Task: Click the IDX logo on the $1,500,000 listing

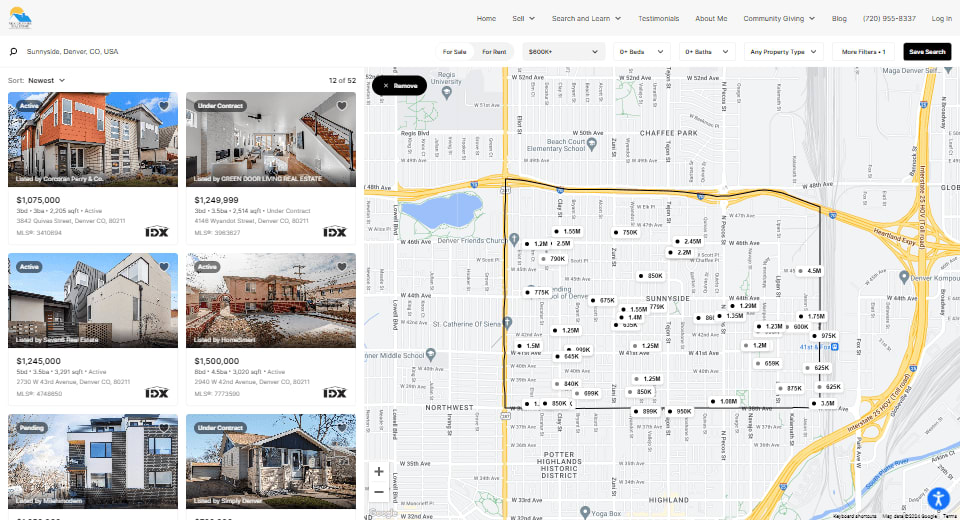Action: [x=334, y=393]
